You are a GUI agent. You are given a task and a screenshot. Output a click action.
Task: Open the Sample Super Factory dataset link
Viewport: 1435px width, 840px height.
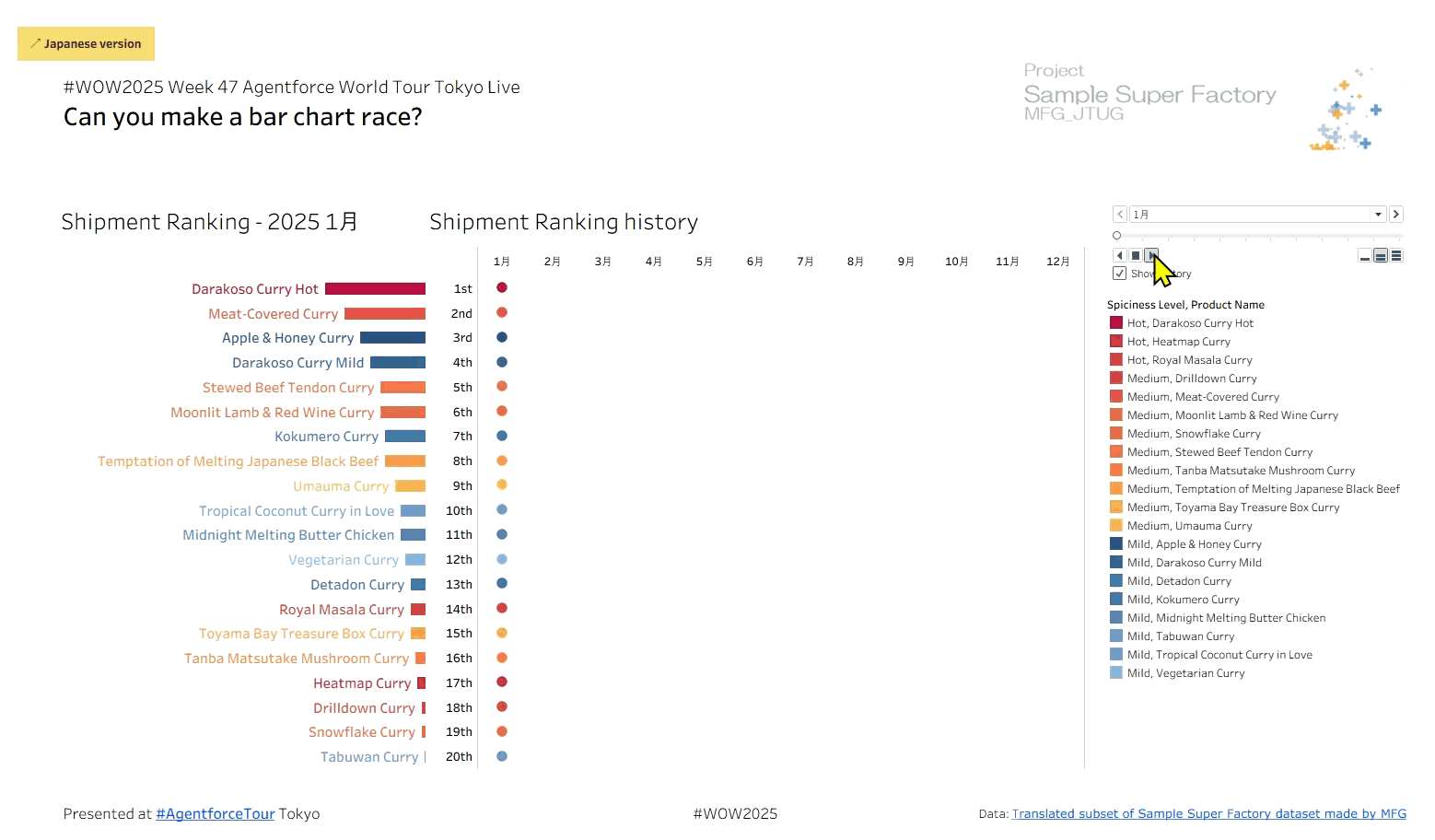point(1208,814)
